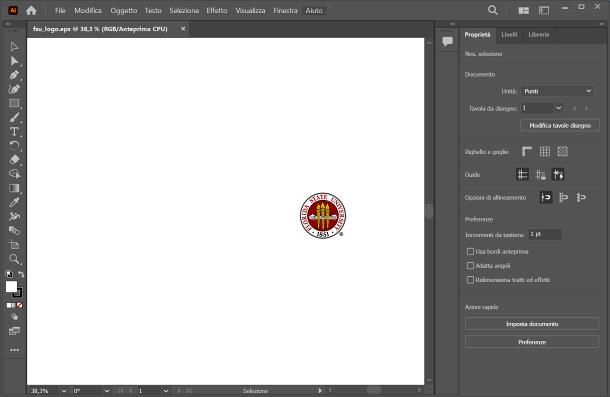The image size is (610, 397).
Task: Select the Direct Selection tool
Action: coord(14,61)
